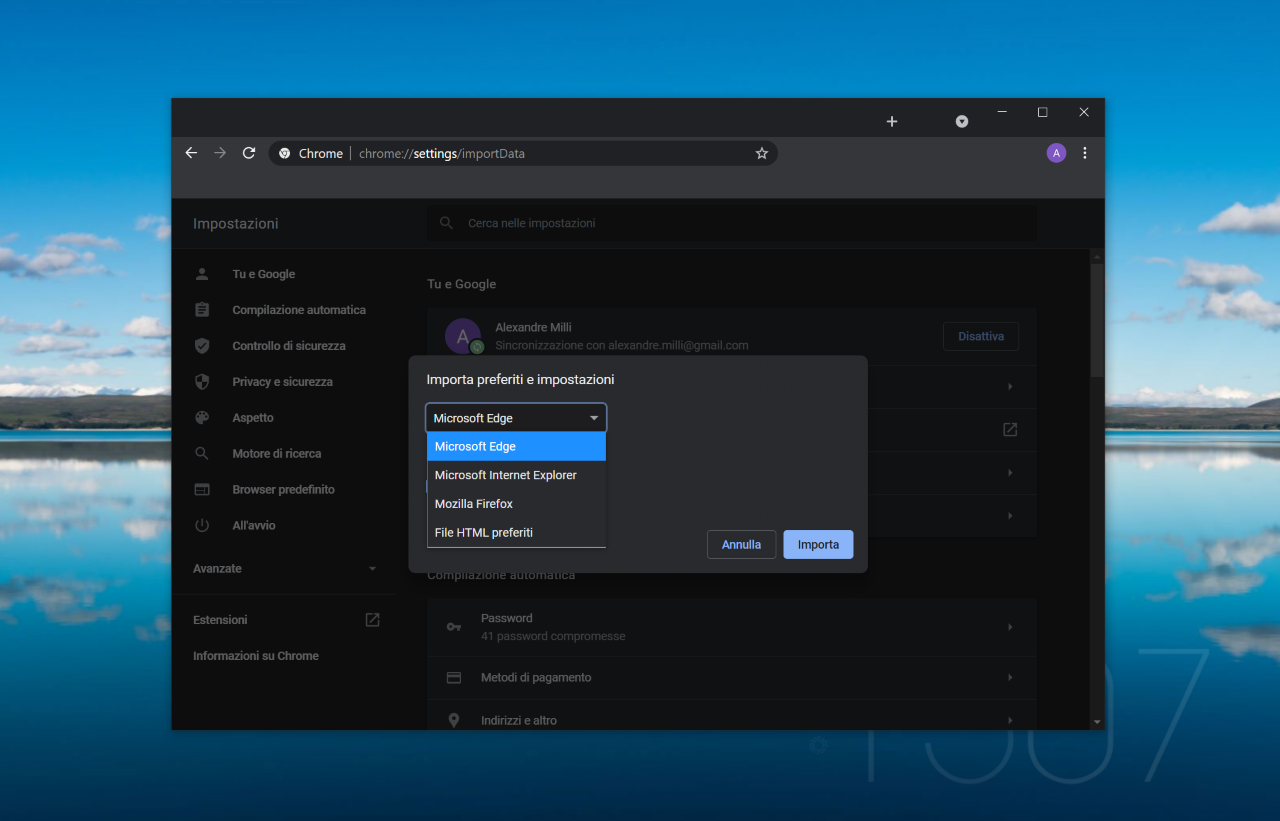Click the Password settings row
This screenshot has height=821, width=1280.
click(732, 627)
